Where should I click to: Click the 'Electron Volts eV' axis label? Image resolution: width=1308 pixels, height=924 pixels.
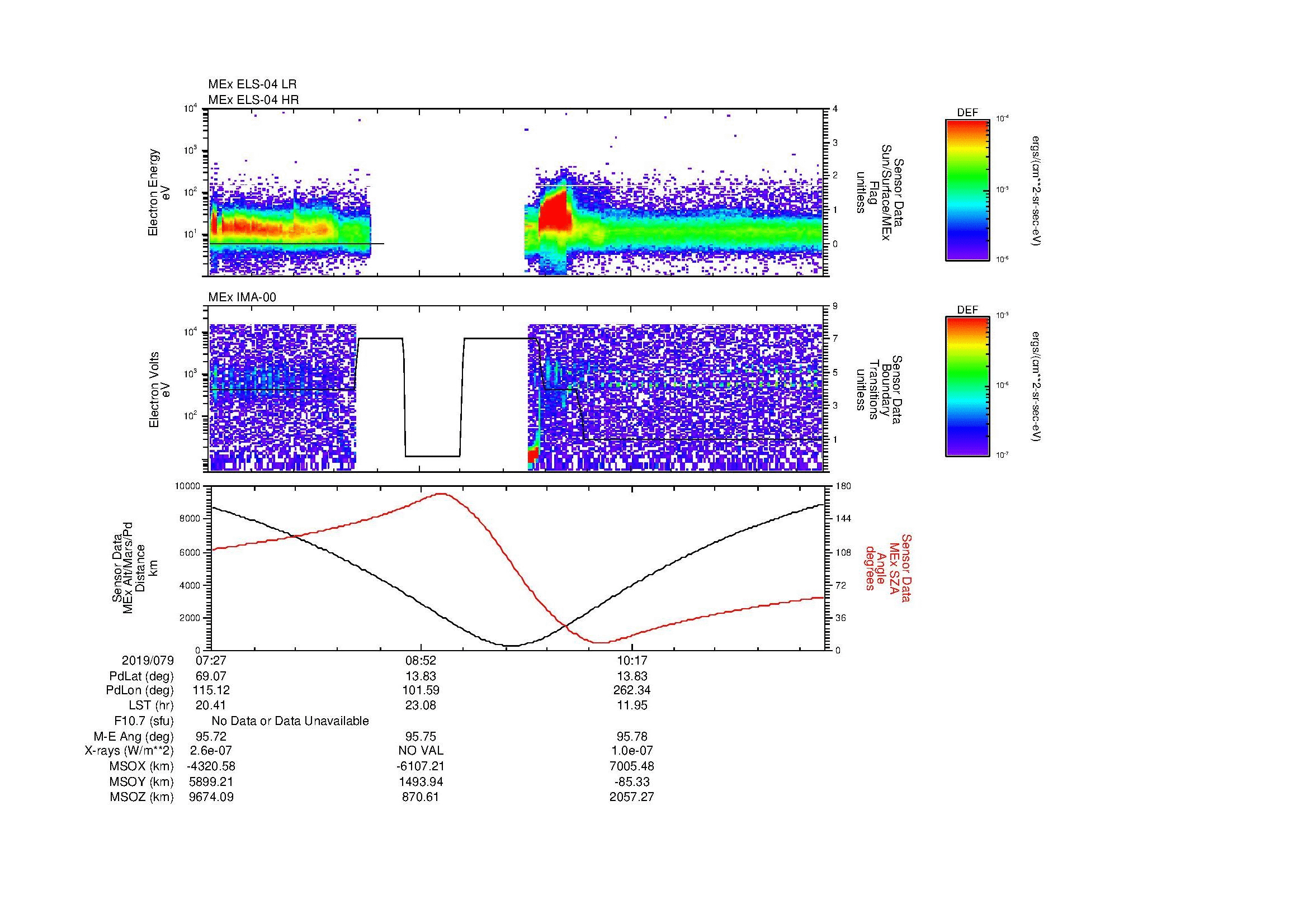tap(160, 390)
